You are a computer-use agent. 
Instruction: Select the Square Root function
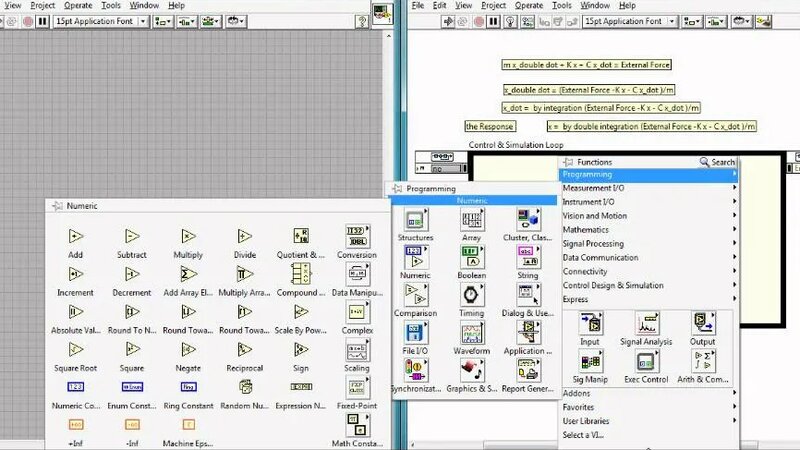pos(76,349)
